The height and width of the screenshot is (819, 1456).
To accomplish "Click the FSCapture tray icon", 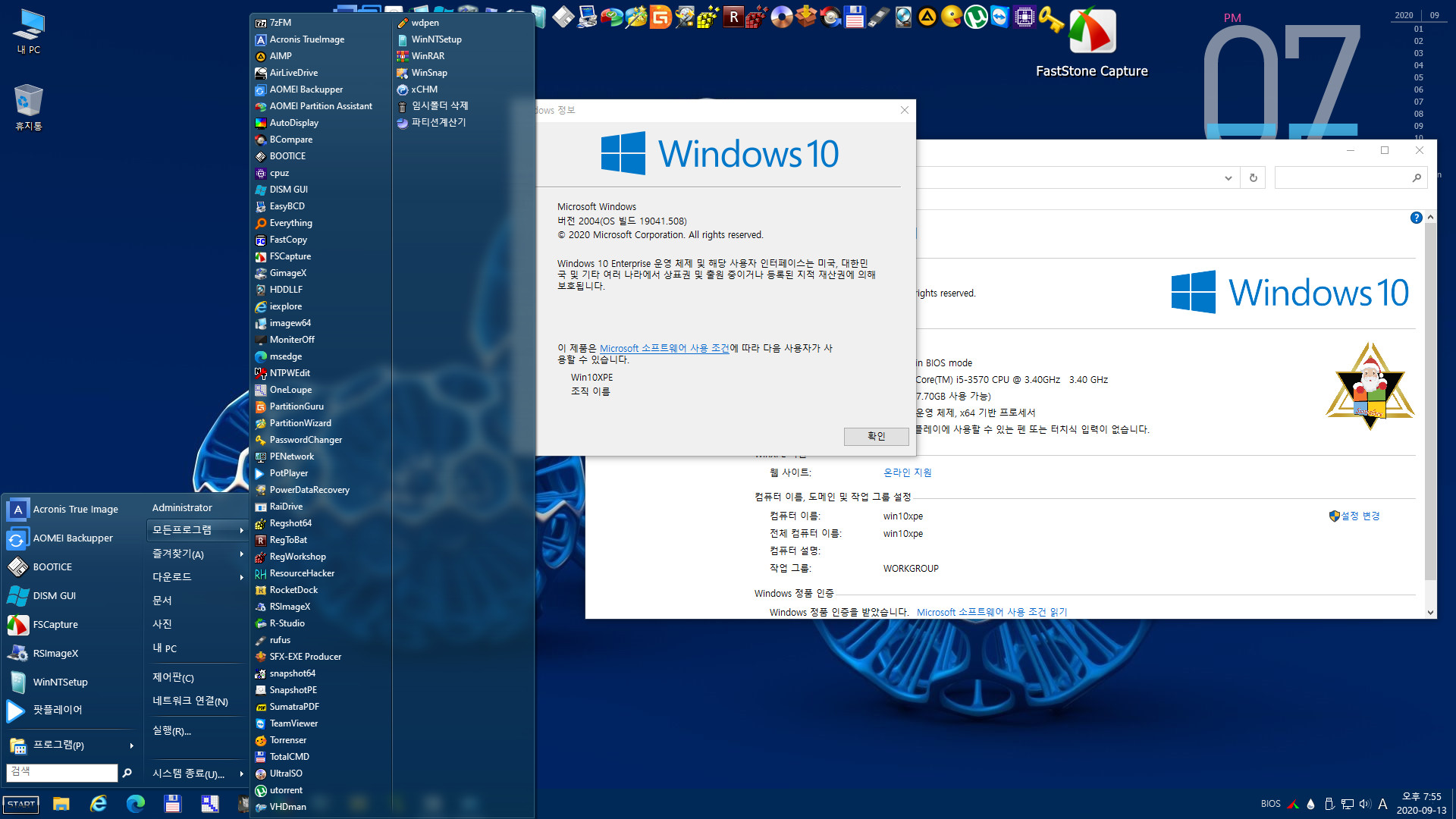I will (1293, 804).
